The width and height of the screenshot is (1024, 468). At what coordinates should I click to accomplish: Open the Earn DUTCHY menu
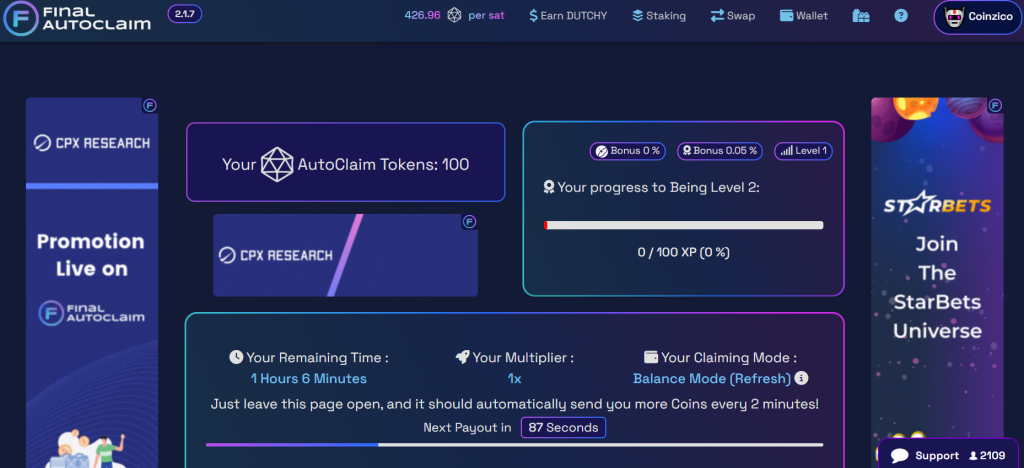point(567,16)
